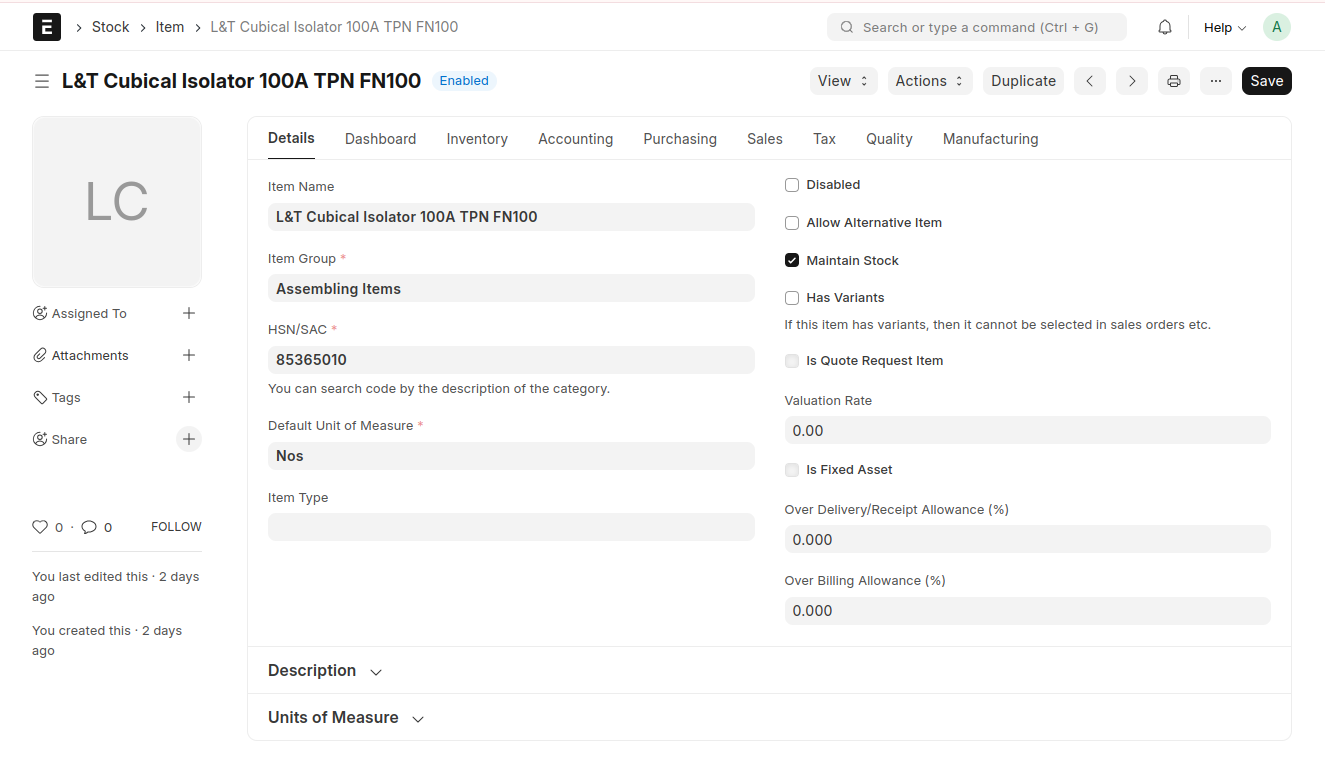Toggle the sidebar hamburger menu icon
Image resolution: width=1325 pixels, height=761 pixels.
(x=42, y=81)
